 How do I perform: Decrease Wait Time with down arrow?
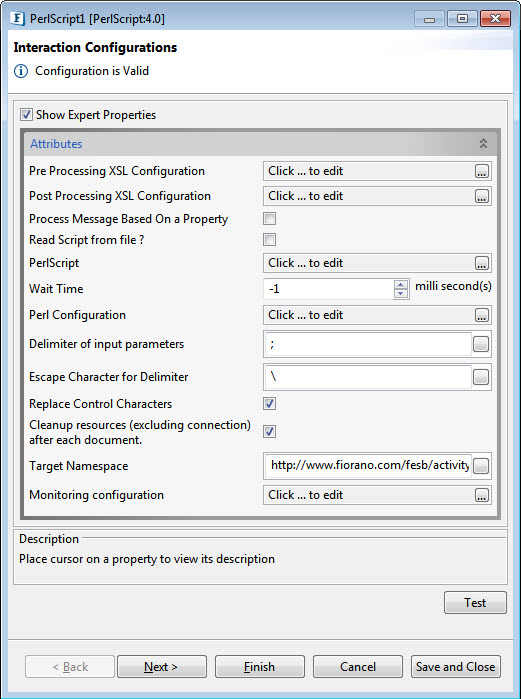coord(401,293)
